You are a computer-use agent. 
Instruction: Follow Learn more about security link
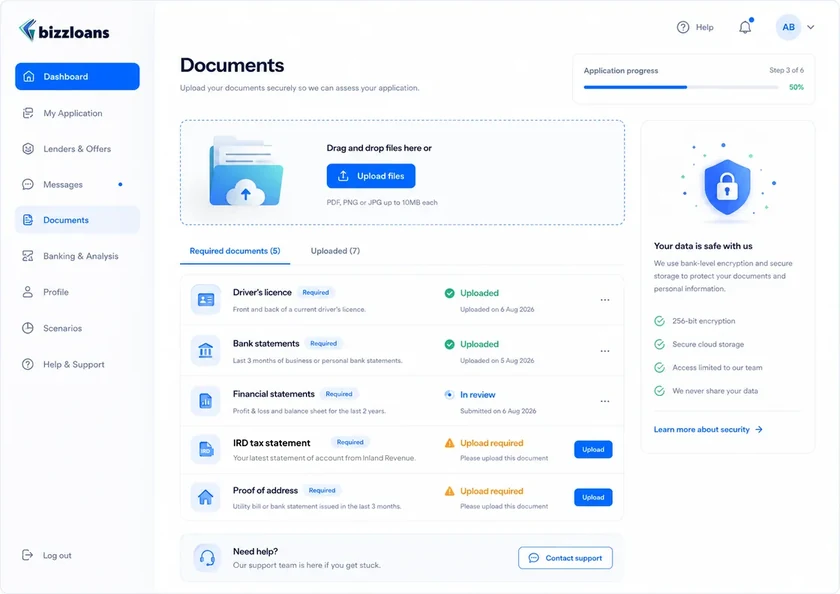(x=708, y=430)
